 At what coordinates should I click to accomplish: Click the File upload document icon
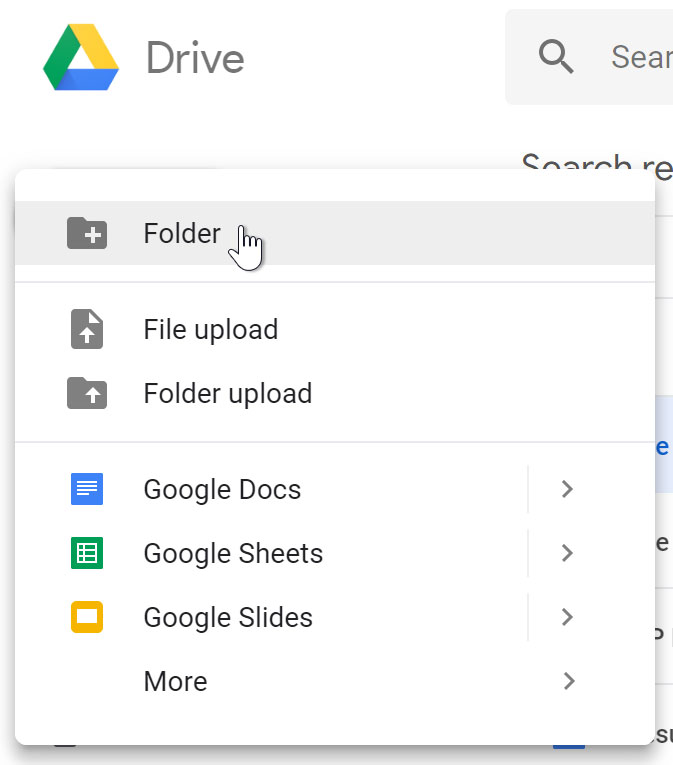87,329
